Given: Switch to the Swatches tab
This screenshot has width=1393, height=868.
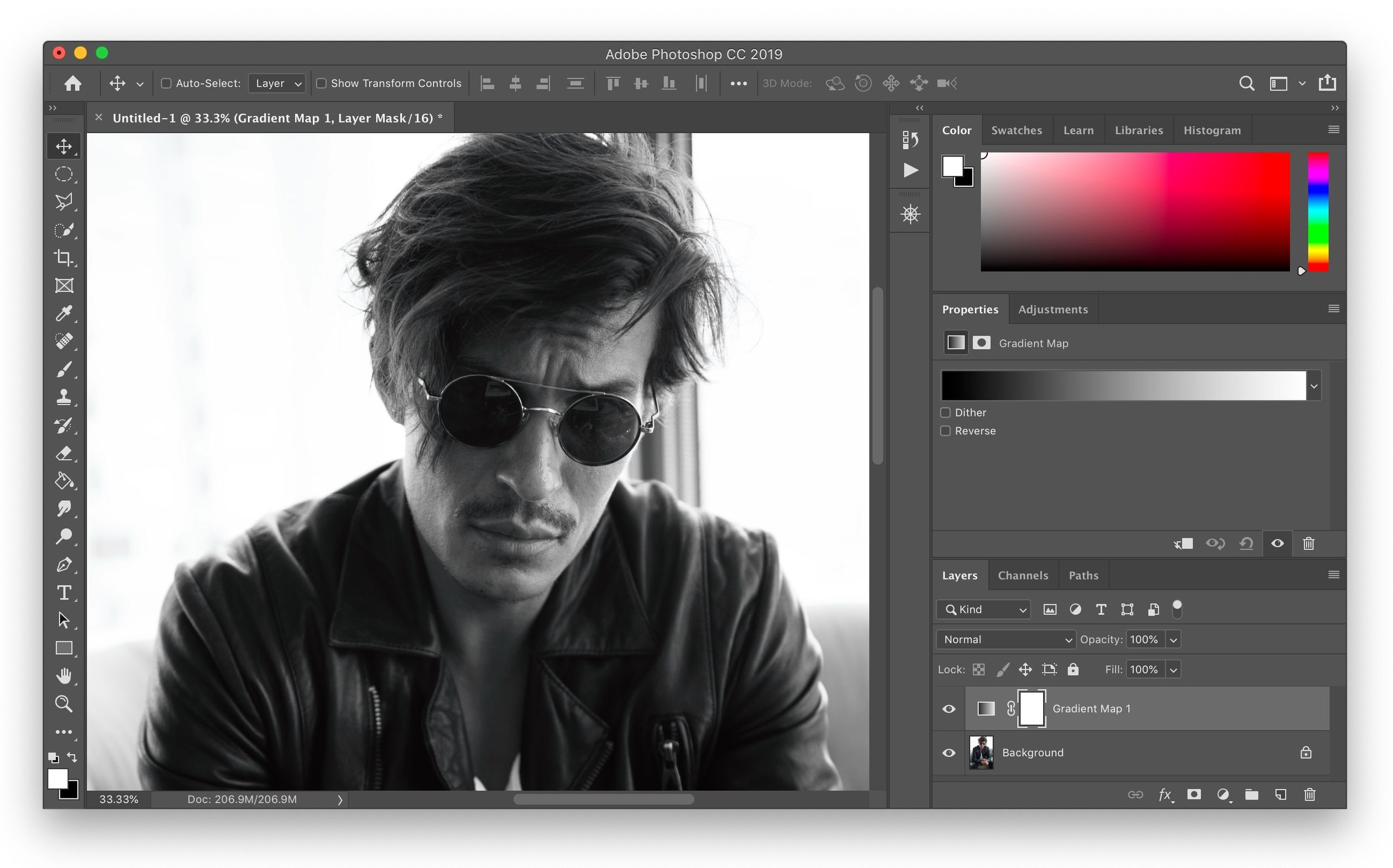Looking at the screenshot, I should 1017,130.
